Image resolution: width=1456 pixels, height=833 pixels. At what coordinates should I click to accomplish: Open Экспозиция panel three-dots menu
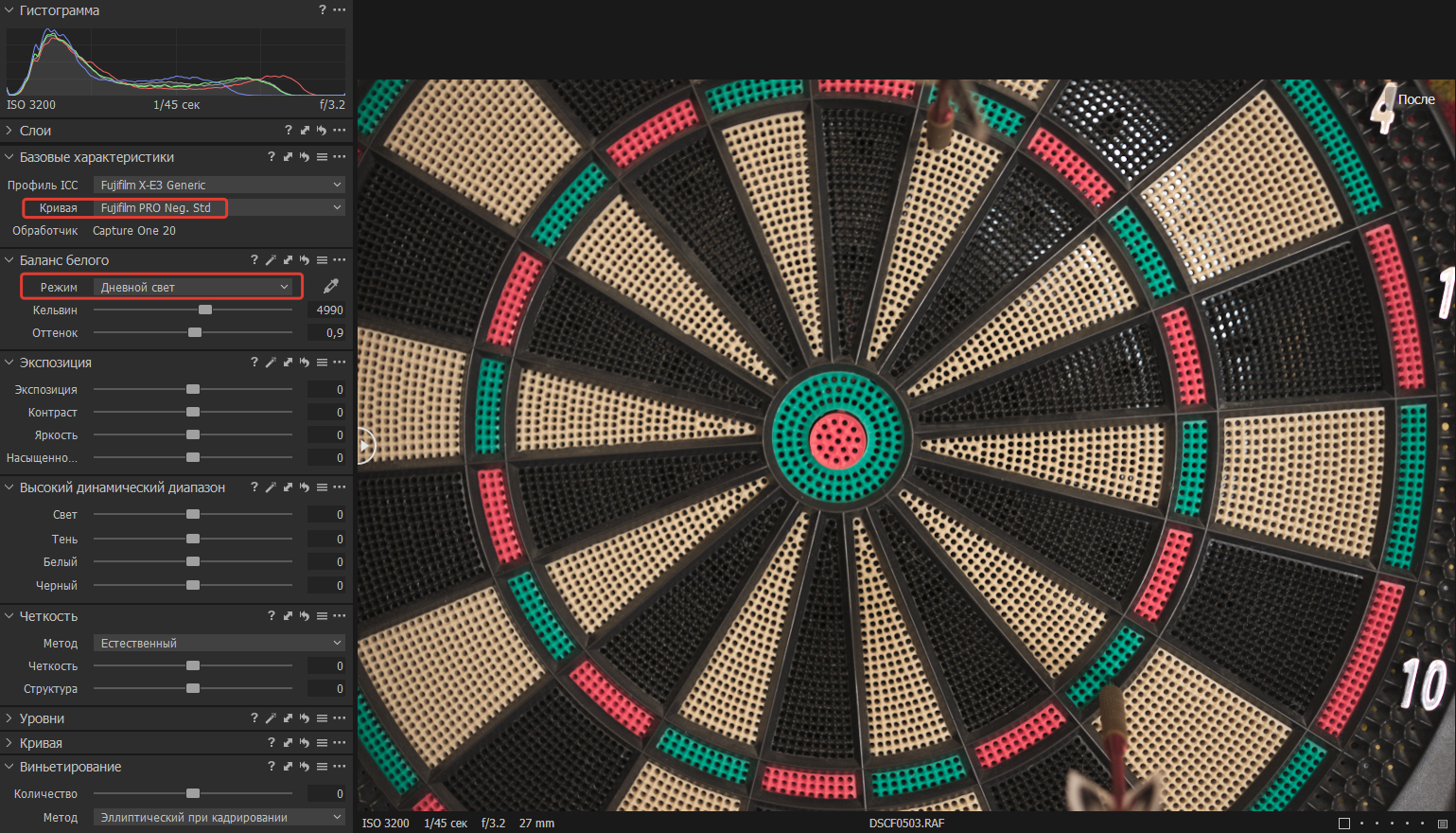(x=340, y=362)
